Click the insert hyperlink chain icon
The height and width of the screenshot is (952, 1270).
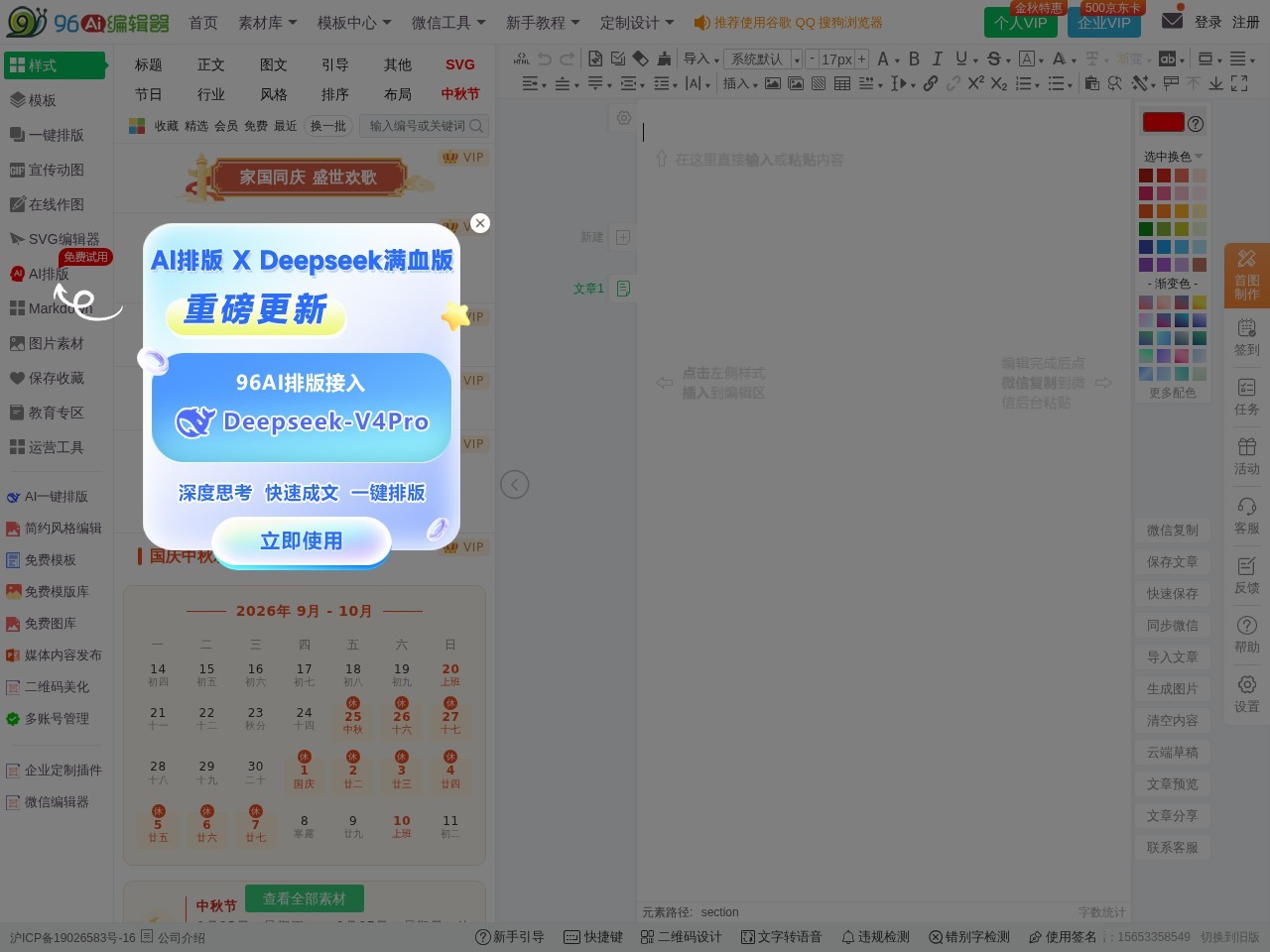coord(931,83)
